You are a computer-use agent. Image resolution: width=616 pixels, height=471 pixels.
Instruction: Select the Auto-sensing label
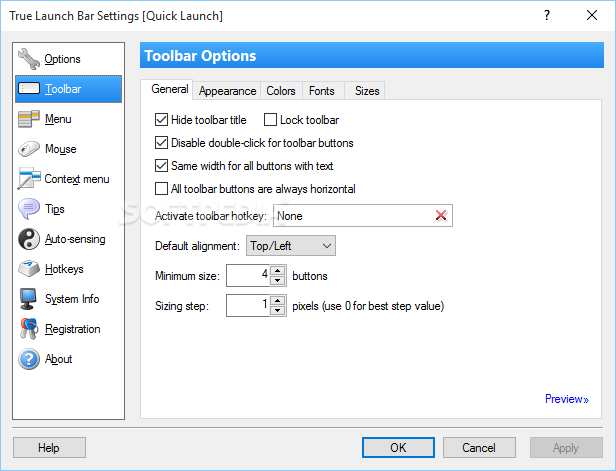pyautogui.click(x=75, y=239)
